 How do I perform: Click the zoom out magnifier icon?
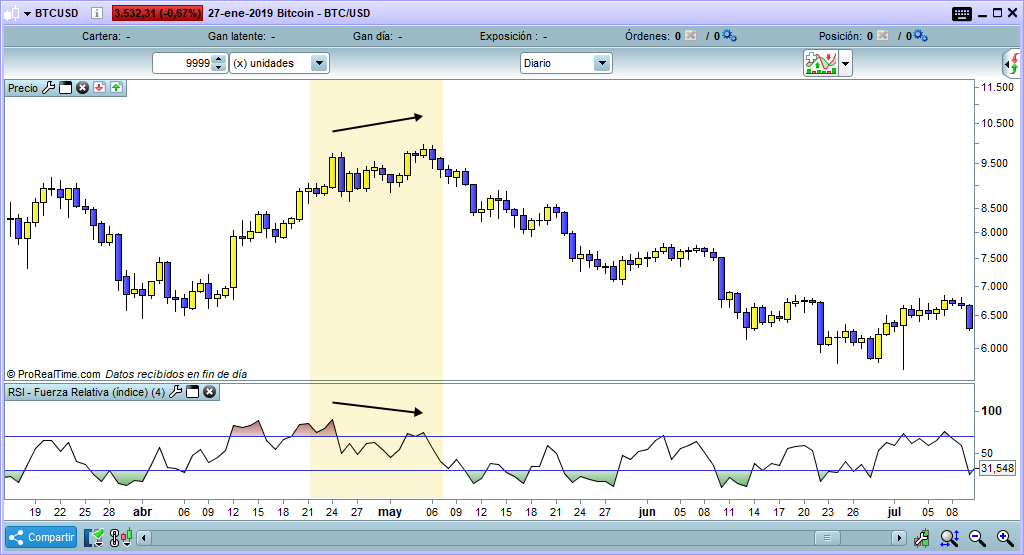pos(976,538)
